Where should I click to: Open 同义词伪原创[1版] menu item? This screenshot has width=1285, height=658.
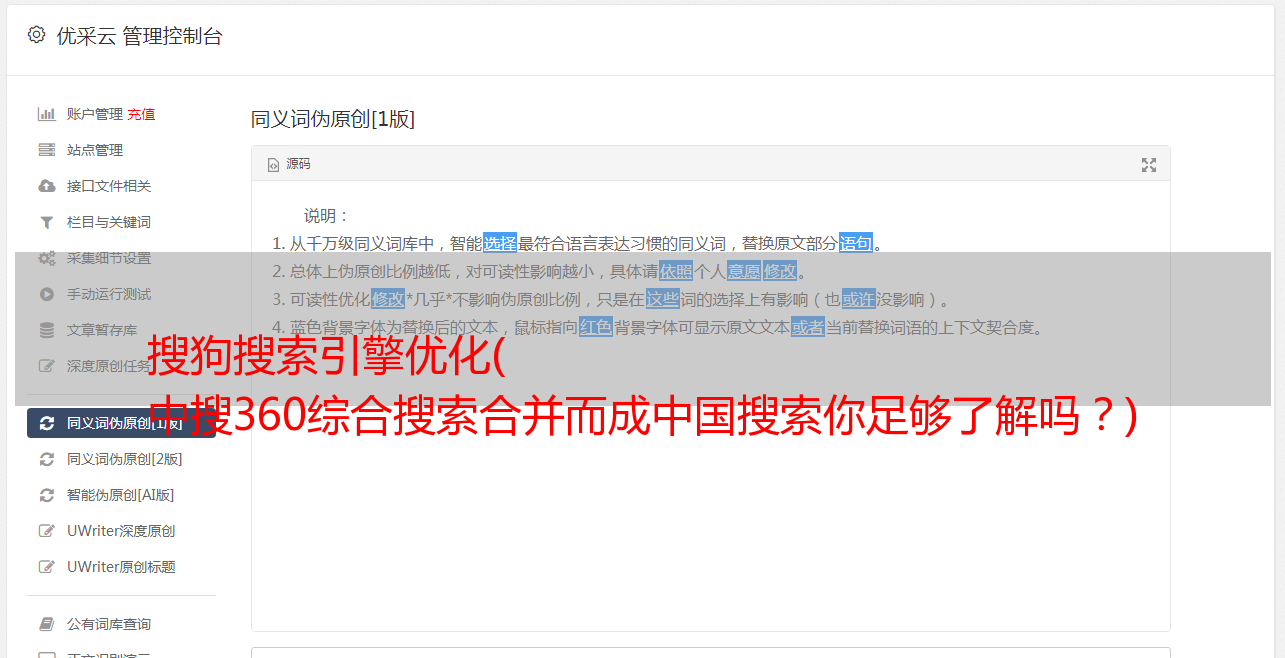pos(121,423)
